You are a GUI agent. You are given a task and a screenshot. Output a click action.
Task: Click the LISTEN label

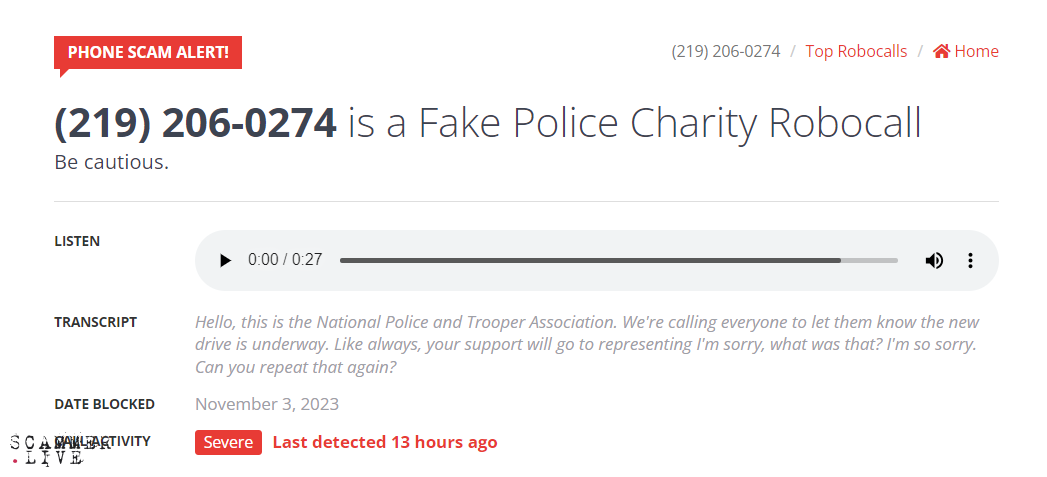coord(77,241)
